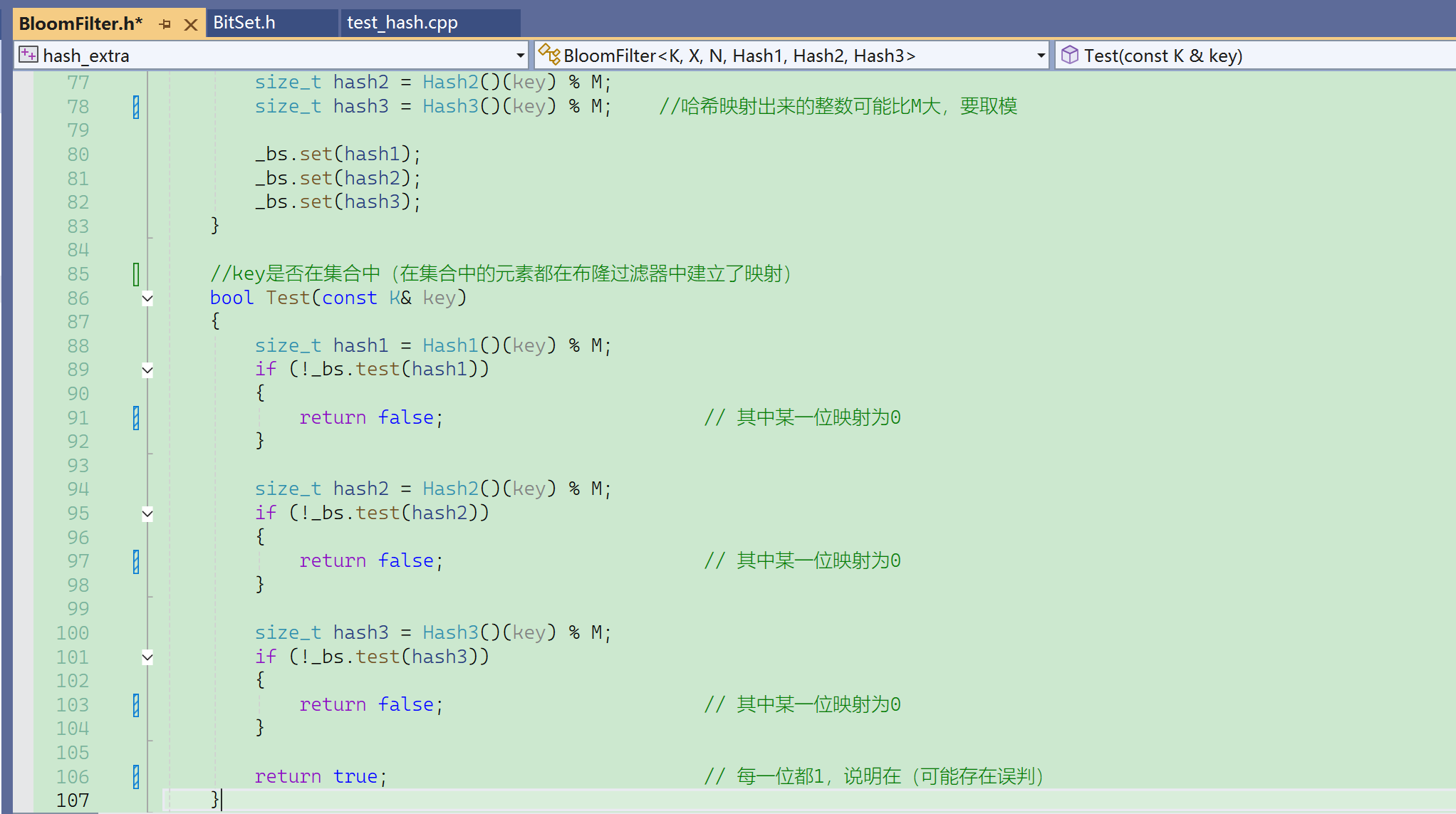This screenshot has height=814, width=1456.
Task: Click the change marker beside line 91
Action: [x=136, y=418]
